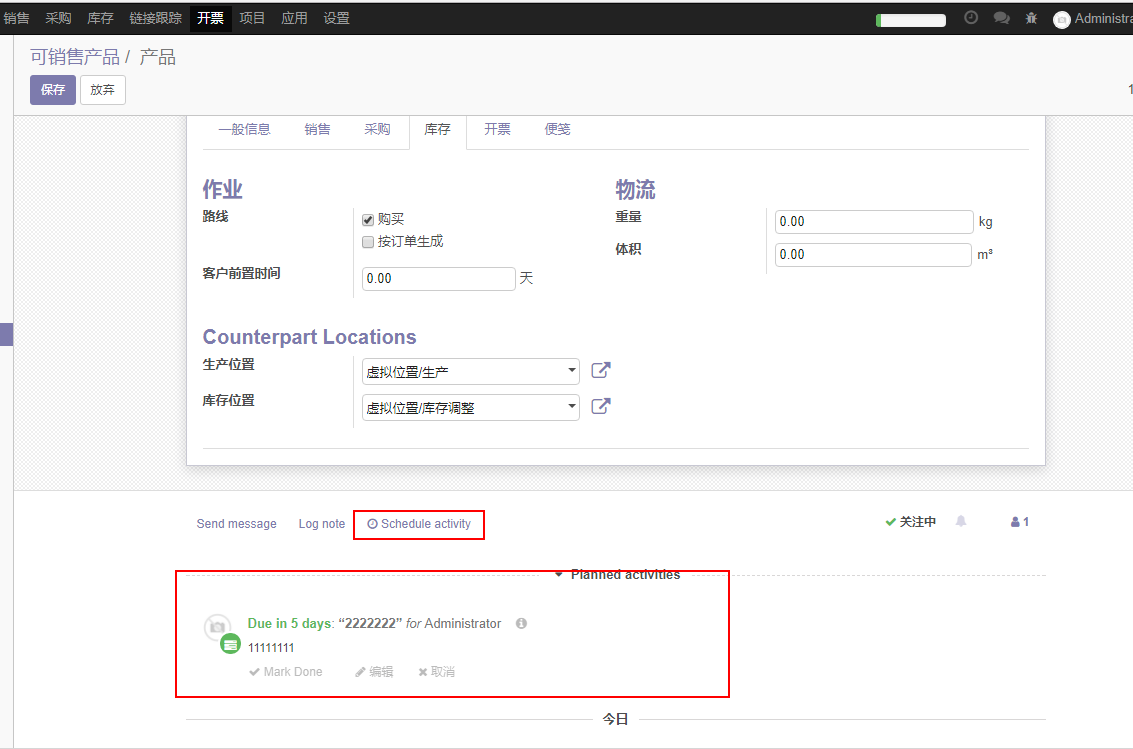The height and width of the screenshot is (749, 1133).
Task: Click the followers count person icon
Action: click(1019, 522)
